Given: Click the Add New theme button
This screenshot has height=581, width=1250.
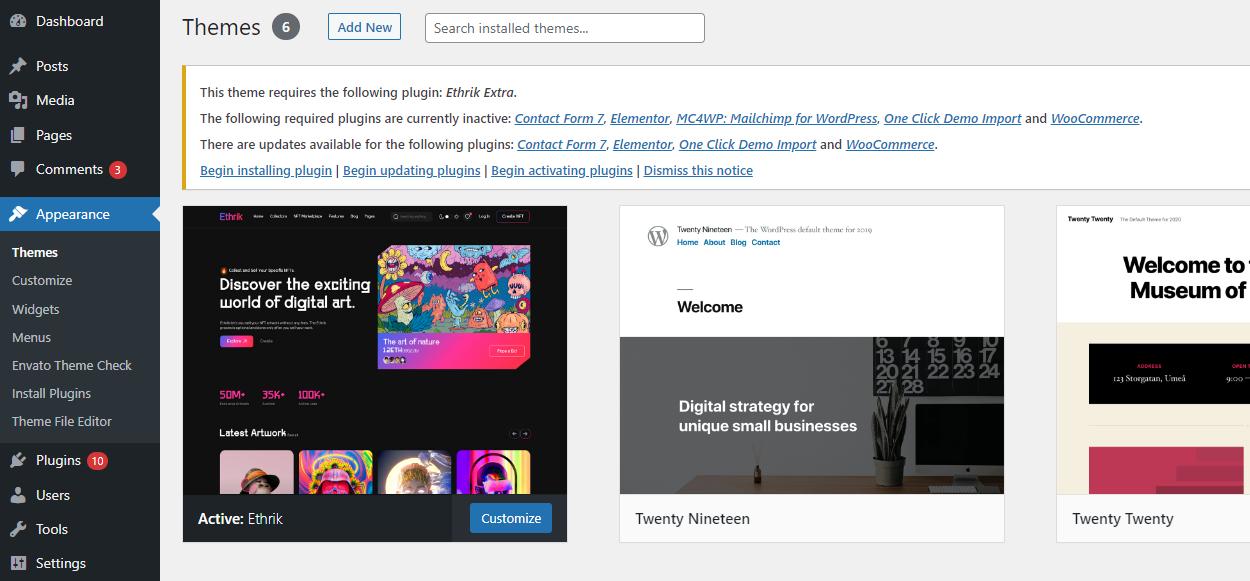Looking at the screenshot, I should pyautogui.click(x=364, y=27).
